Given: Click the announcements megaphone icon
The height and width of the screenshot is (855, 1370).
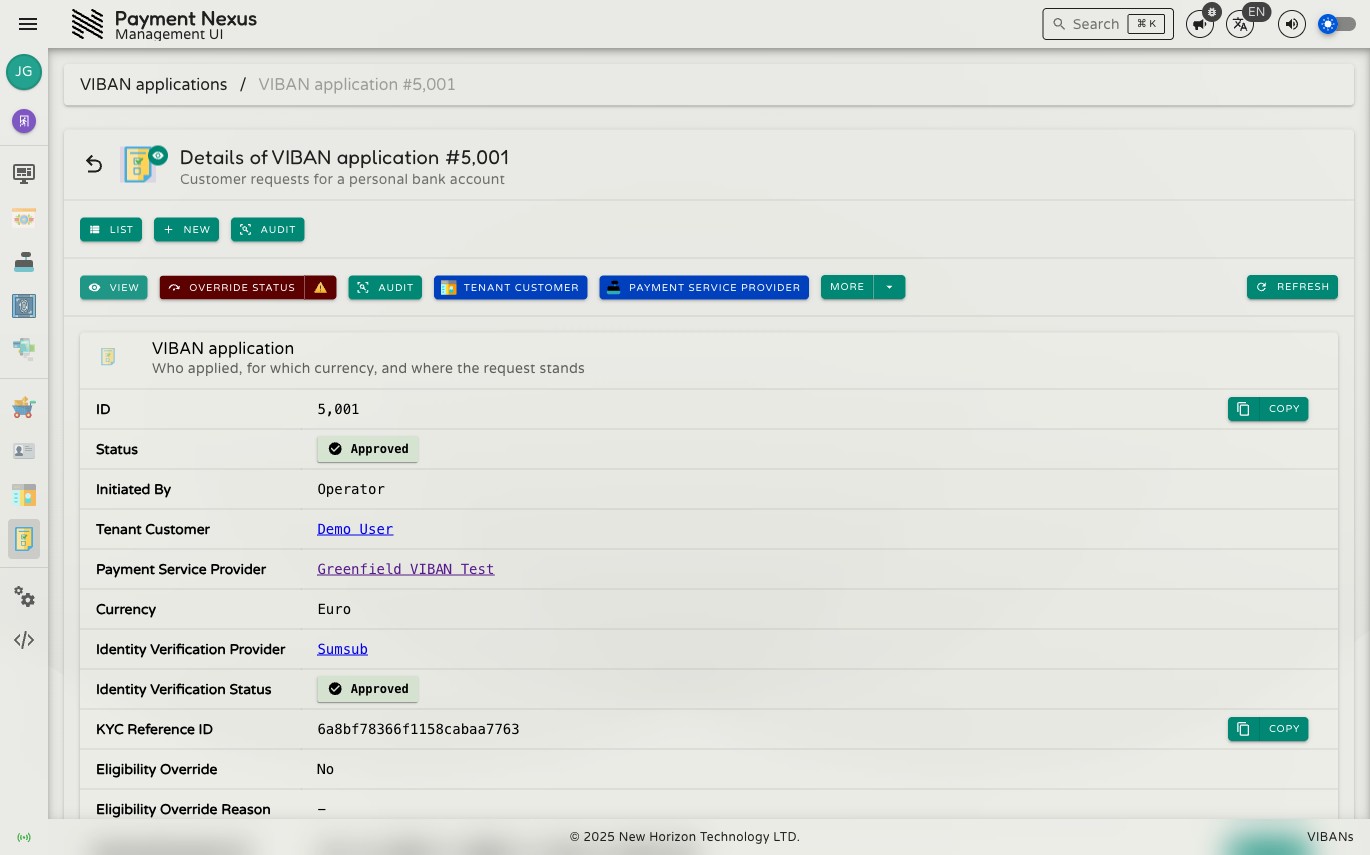Looking at the screenshot, I should tap(1199, 24).
